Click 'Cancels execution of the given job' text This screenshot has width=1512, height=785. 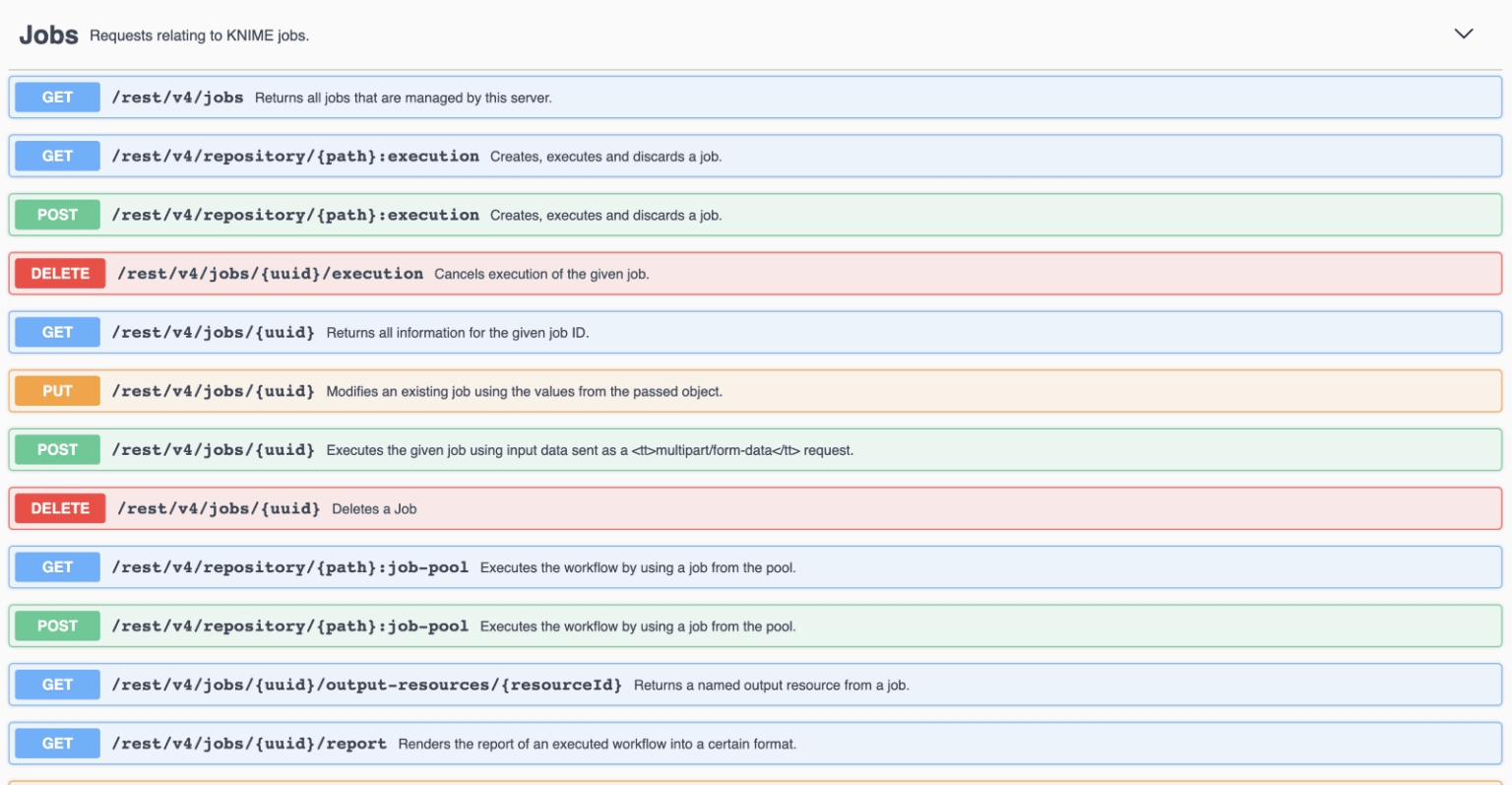[541, 274]
